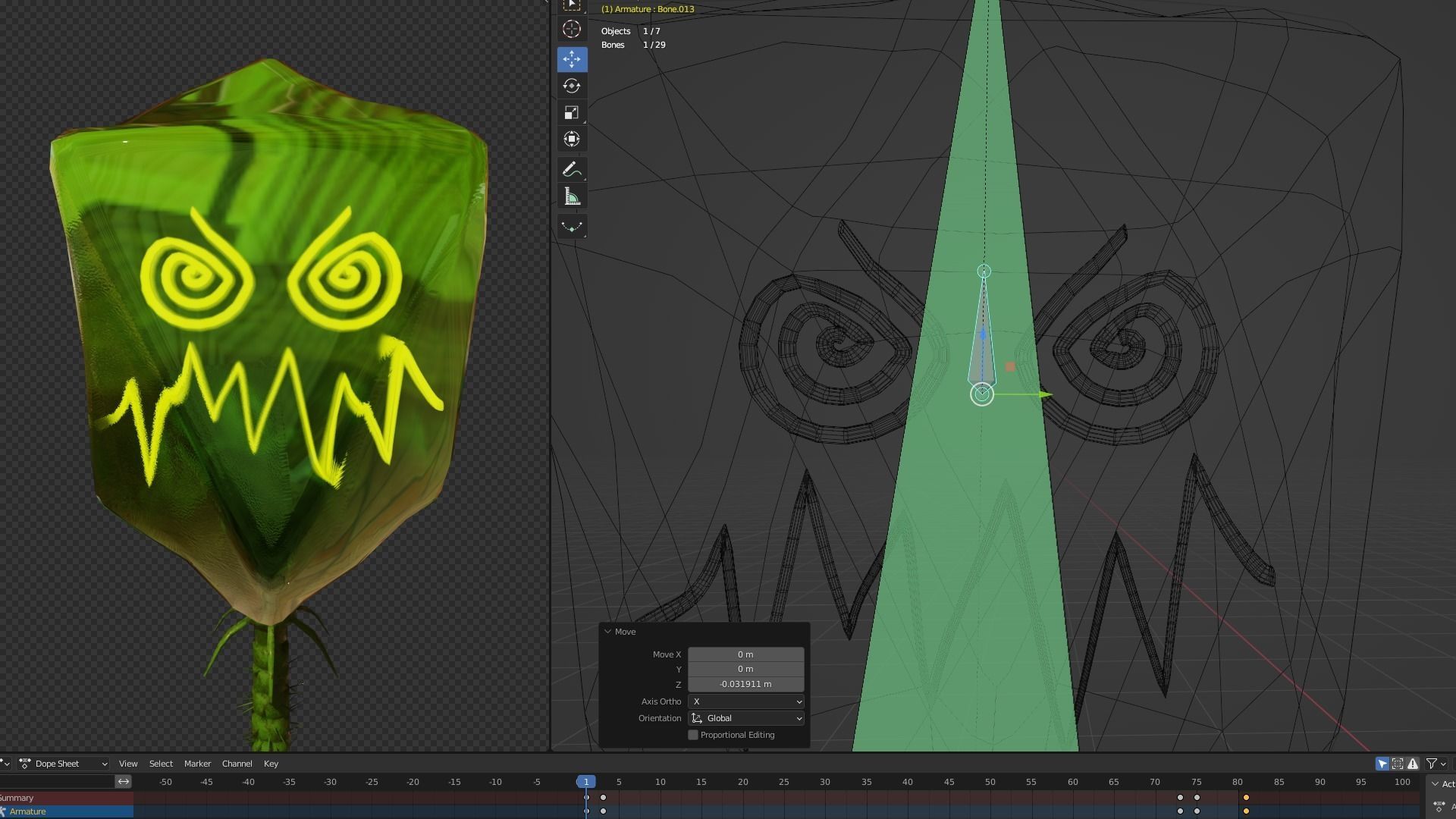Open the Orientation Global dropdown
The height and width of the screenshot is (819, 1456).
[x=746, y=718]
